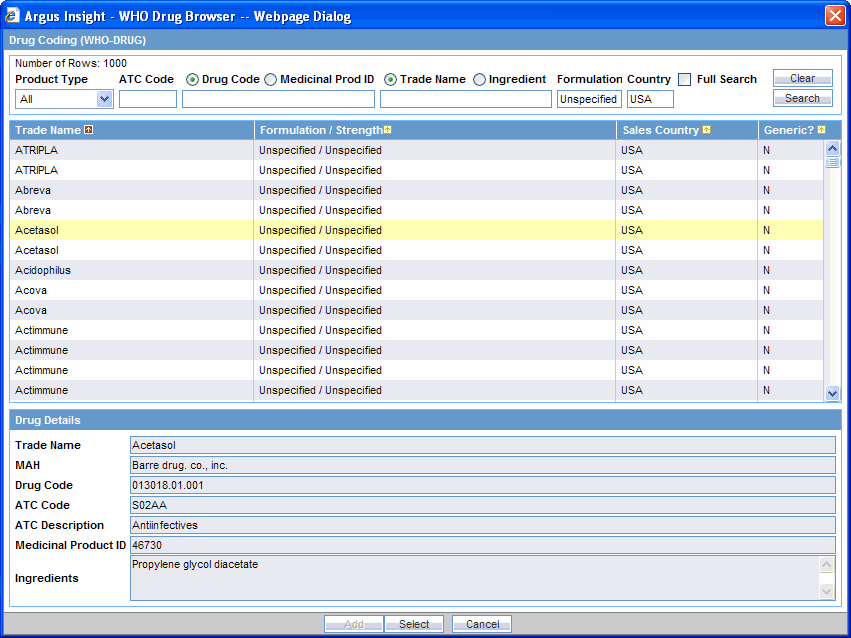Cancel the WHO Drug Browser dialog
851x638 pixels.
(482, 624)
